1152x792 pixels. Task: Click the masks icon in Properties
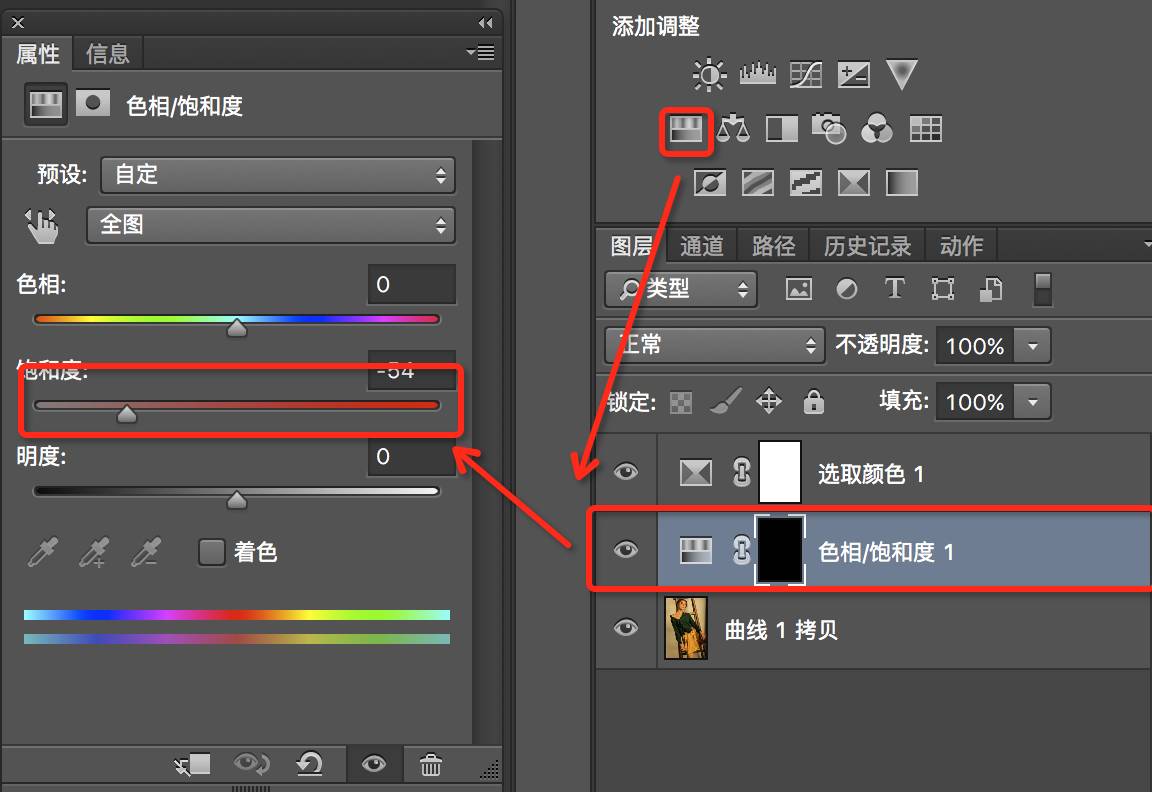pyautogui.click(x=93, y=104)
